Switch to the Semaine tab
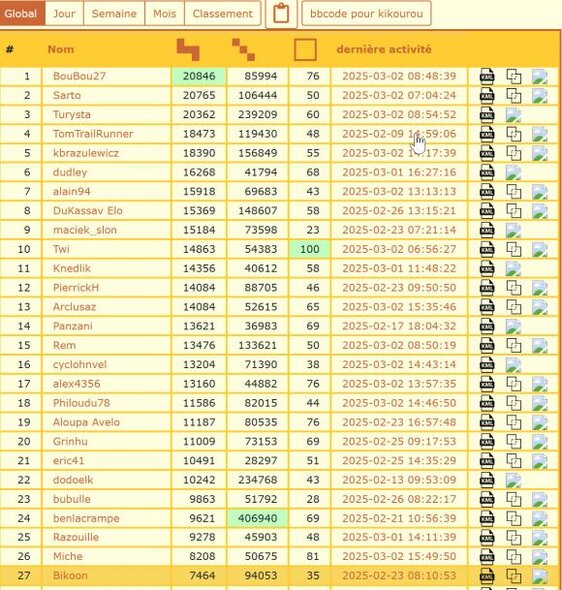The height and width of the screenshot is (590, 562). pyautogui.click(x=114, y=14)
